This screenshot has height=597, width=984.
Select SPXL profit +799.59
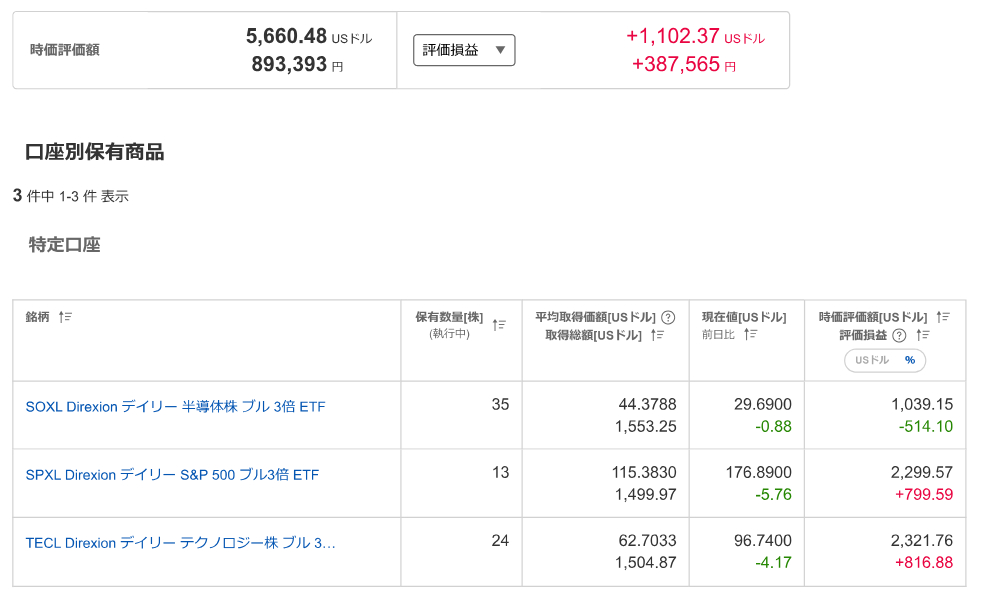pyautogui.click(x=924, y=495)
